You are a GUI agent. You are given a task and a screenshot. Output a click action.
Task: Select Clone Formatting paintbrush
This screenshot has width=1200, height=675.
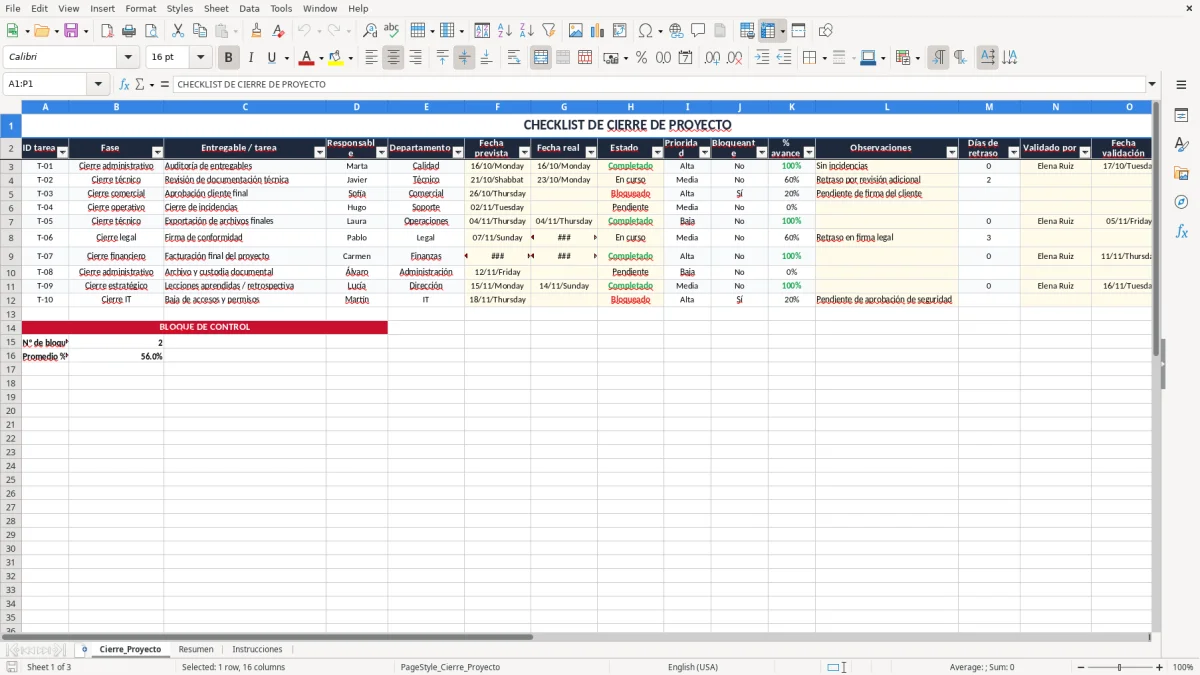click(x=256, y=31)
